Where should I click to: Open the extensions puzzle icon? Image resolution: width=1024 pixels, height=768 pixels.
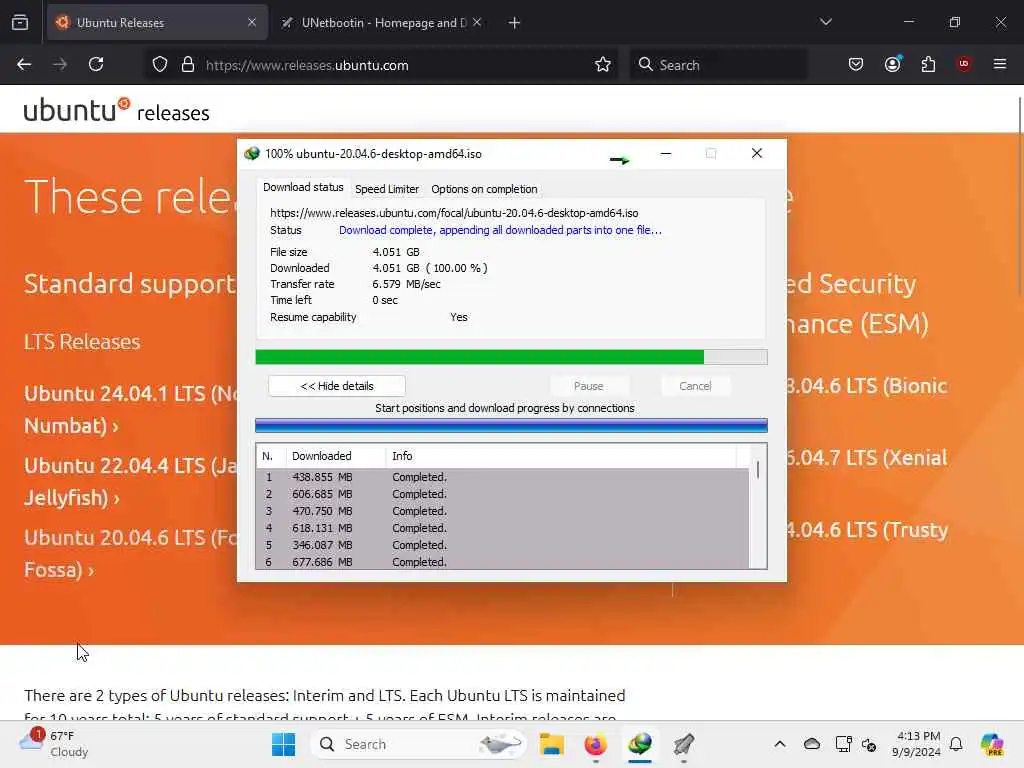[928, 64]
